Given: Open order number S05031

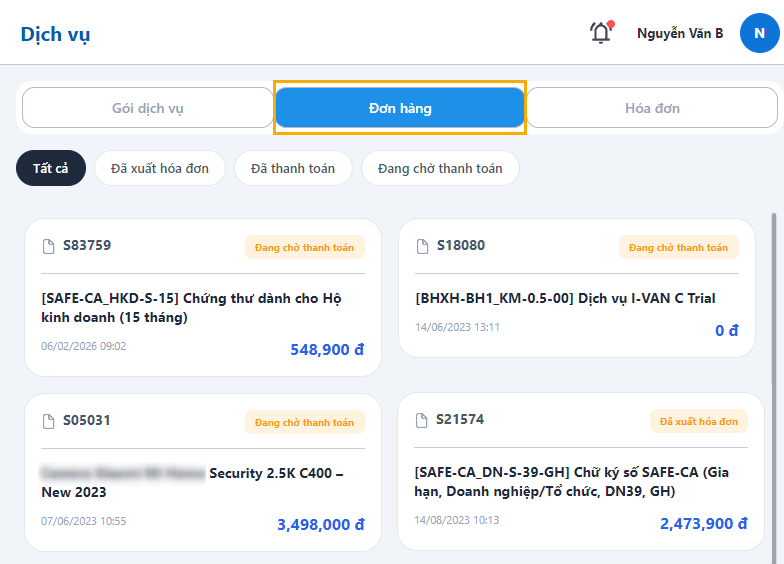Looking at the screenshot, I should [87, 420].
